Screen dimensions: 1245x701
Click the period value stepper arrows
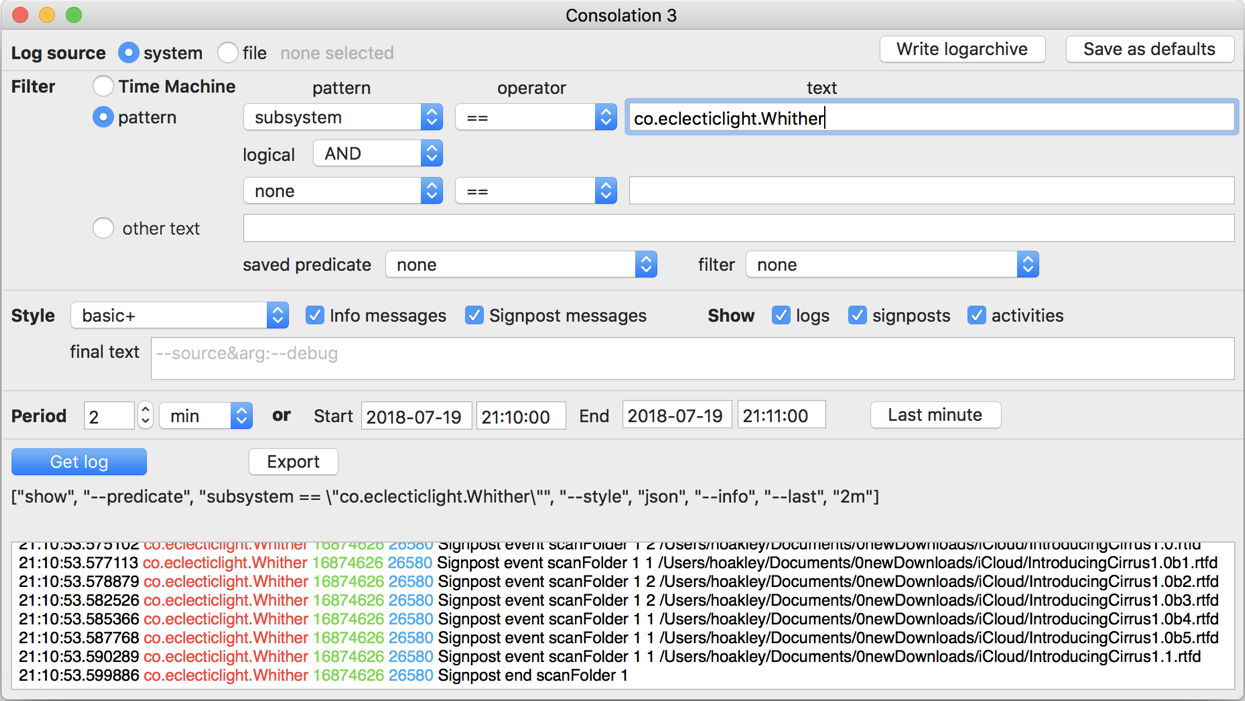(146, 416)
